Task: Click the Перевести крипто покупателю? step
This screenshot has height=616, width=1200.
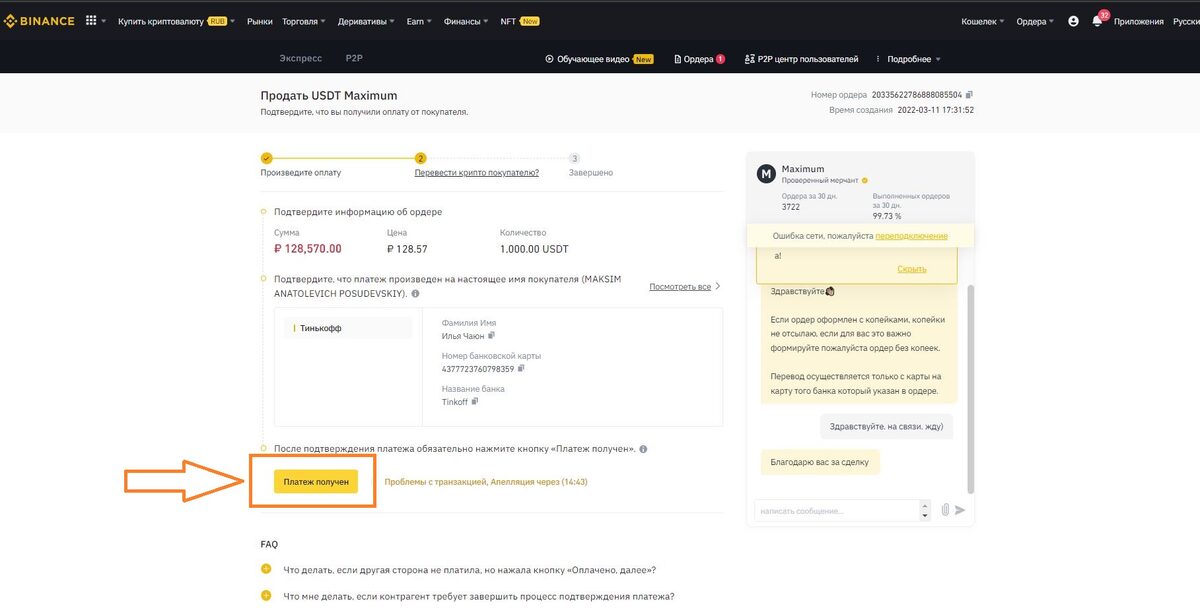Action: [x=477, y=173]
